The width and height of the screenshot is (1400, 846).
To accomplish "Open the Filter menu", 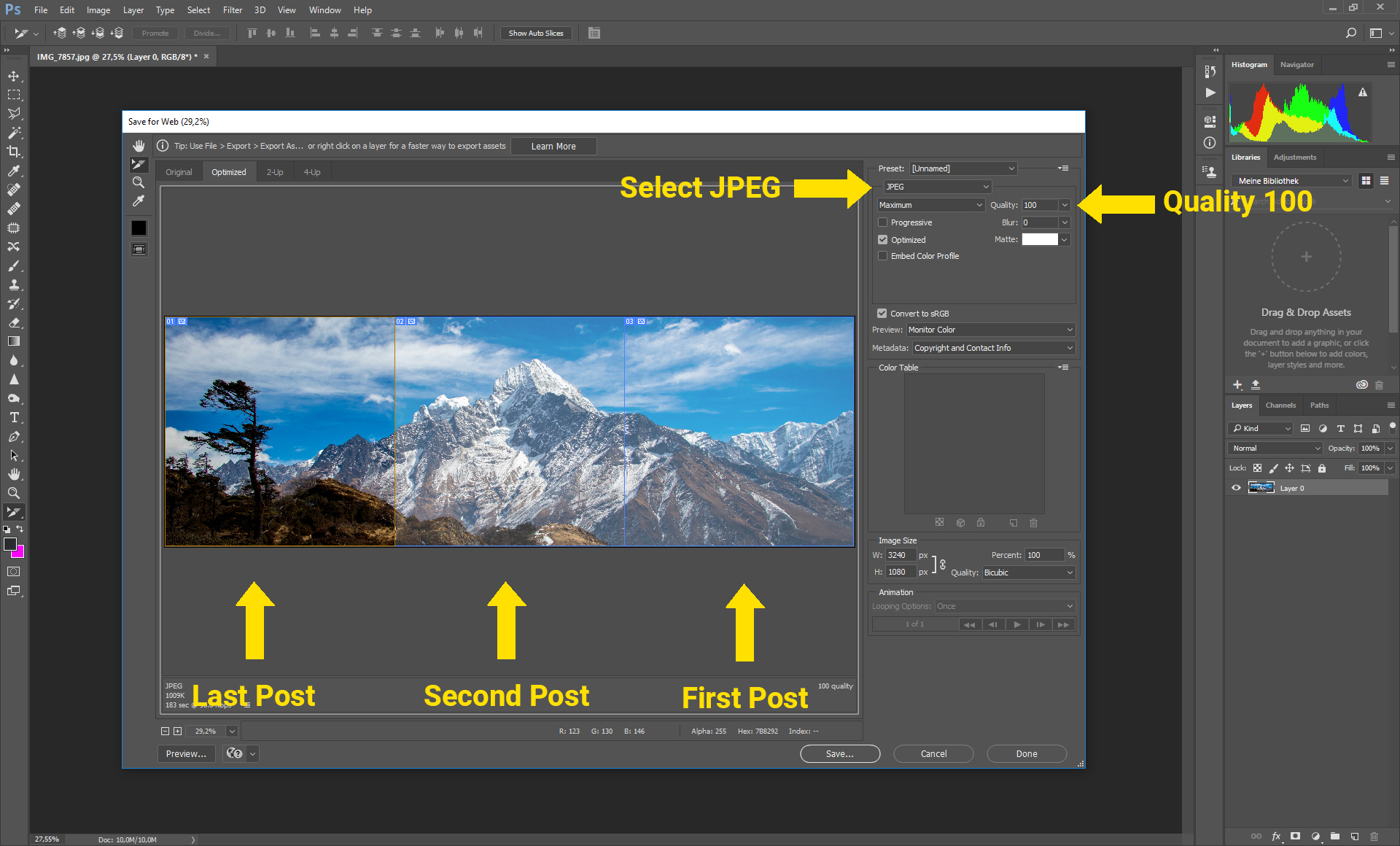I will pyautogui.click(x=233, y=10).
